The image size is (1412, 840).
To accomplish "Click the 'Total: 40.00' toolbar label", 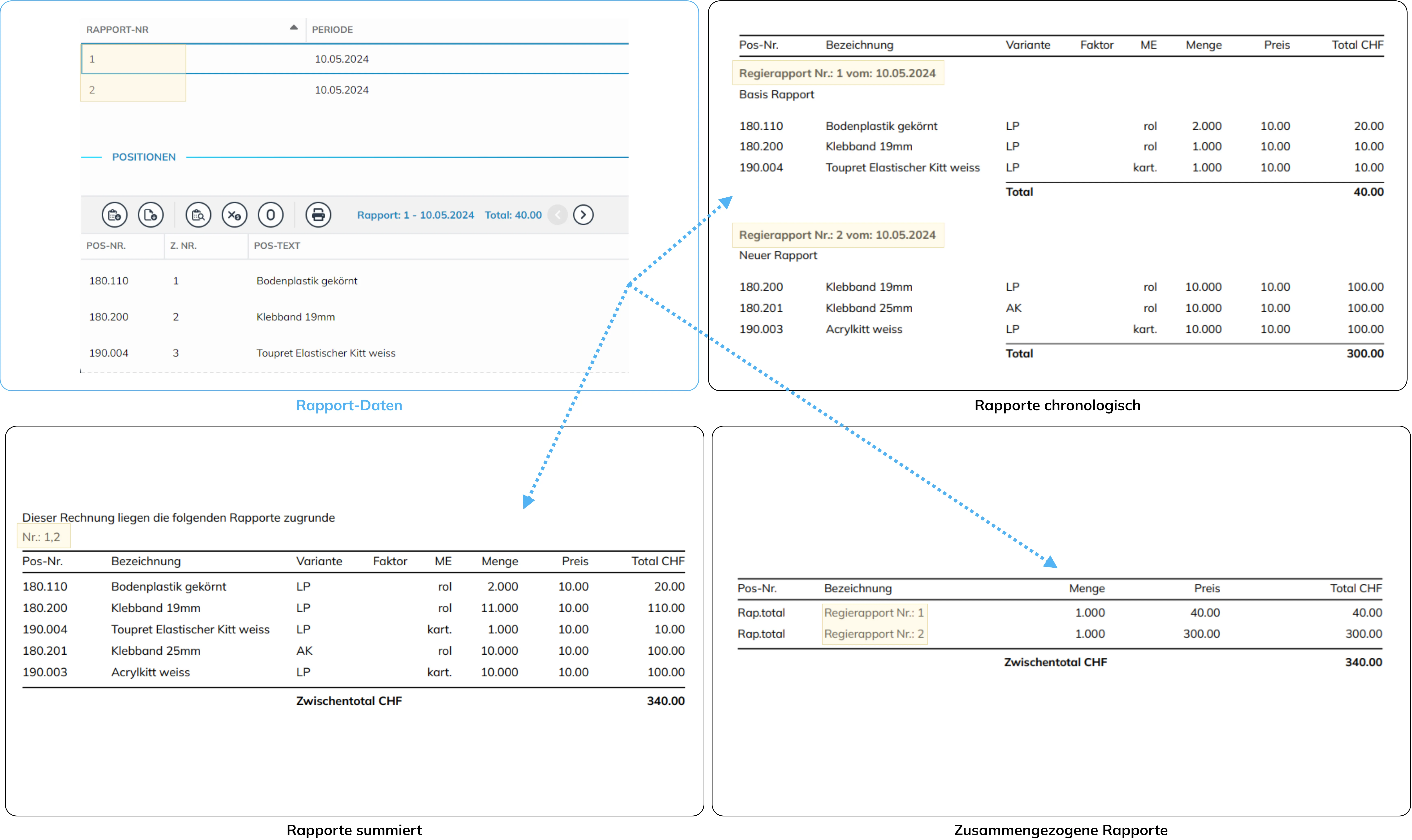I will point(513,215).
